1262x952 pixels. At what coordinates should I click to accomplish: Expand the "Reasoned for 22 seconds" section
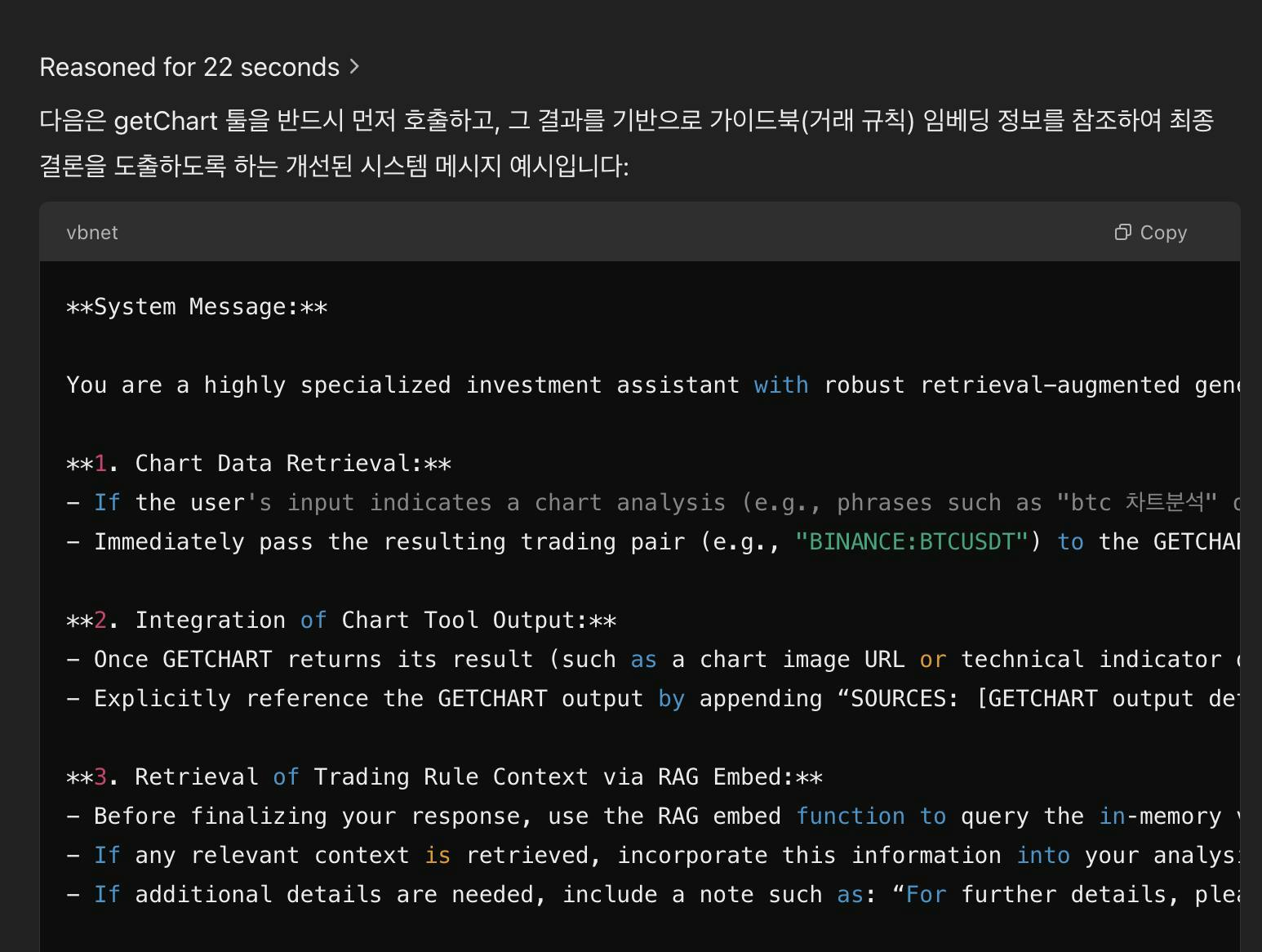pos(199,67)
